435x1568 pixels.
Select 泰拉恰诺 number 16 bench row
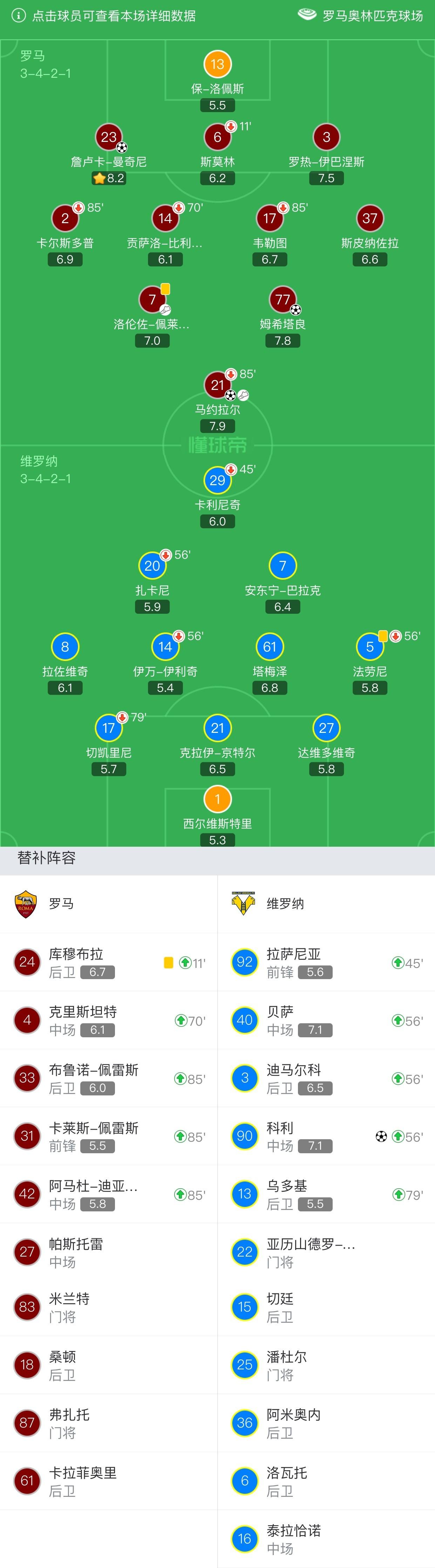(x=327, y=1539)
